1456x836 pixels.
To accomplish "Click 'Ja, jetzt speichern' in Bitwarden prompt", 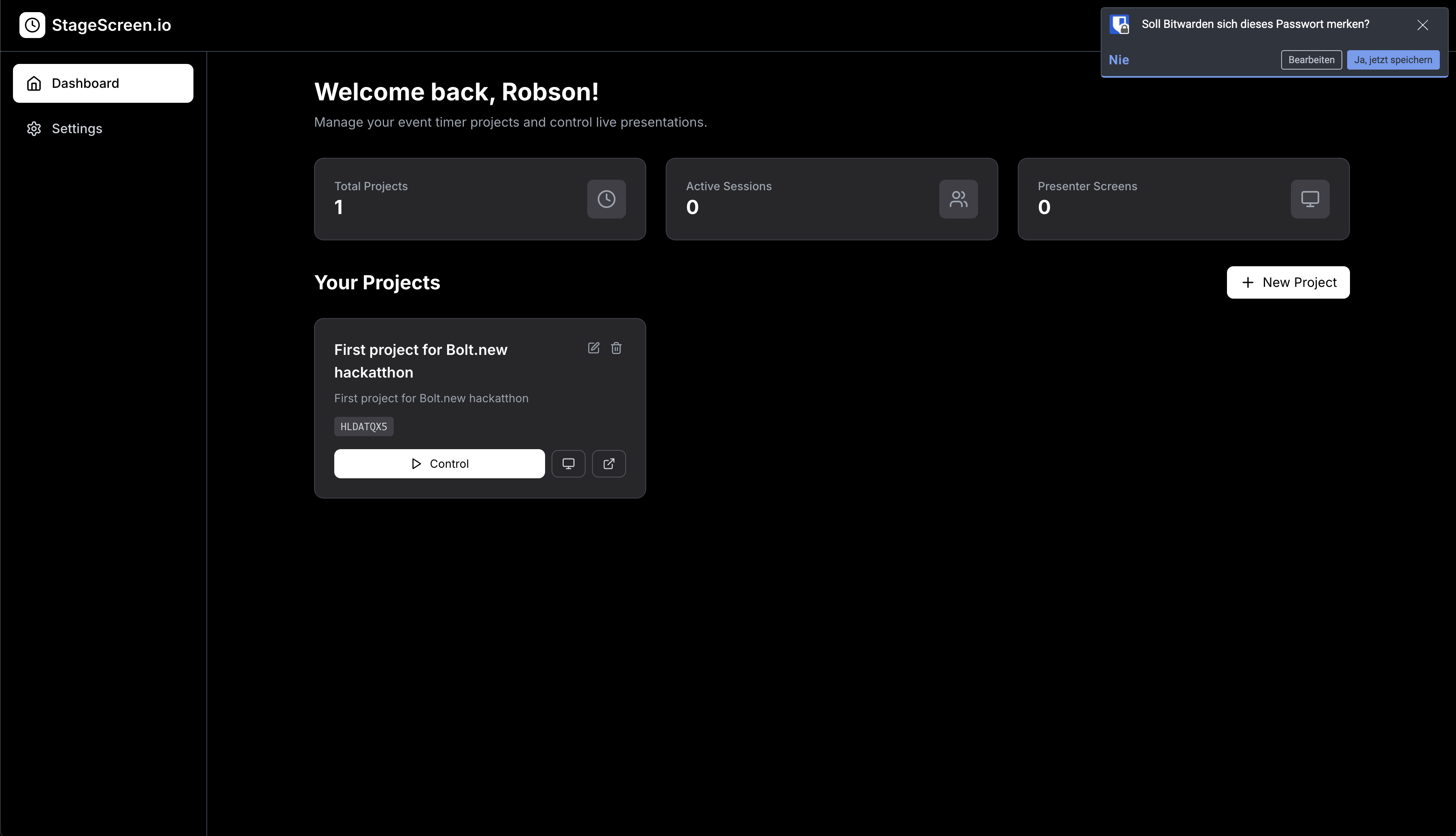I will [1392, 60].
